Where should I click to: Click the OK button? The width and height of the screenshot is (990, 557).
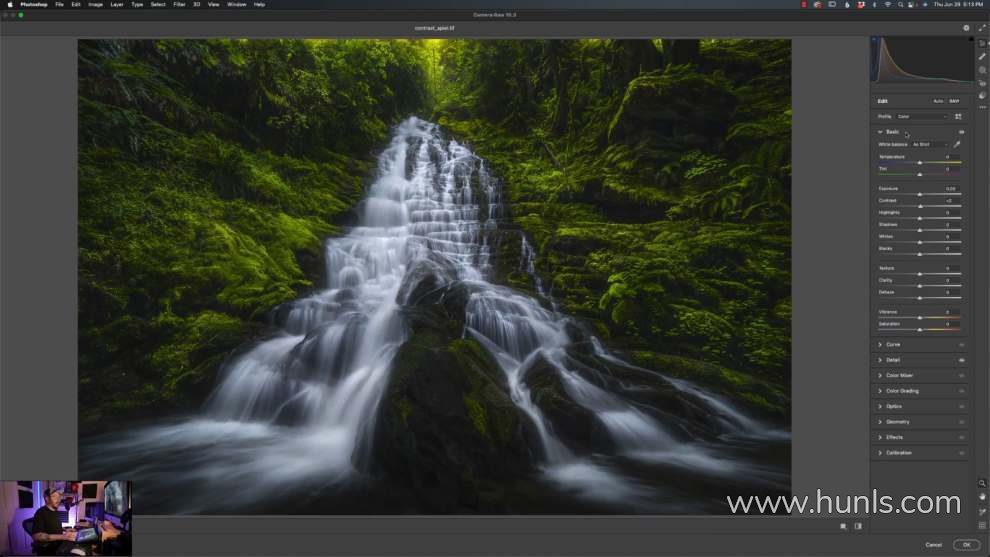(967, 545)
